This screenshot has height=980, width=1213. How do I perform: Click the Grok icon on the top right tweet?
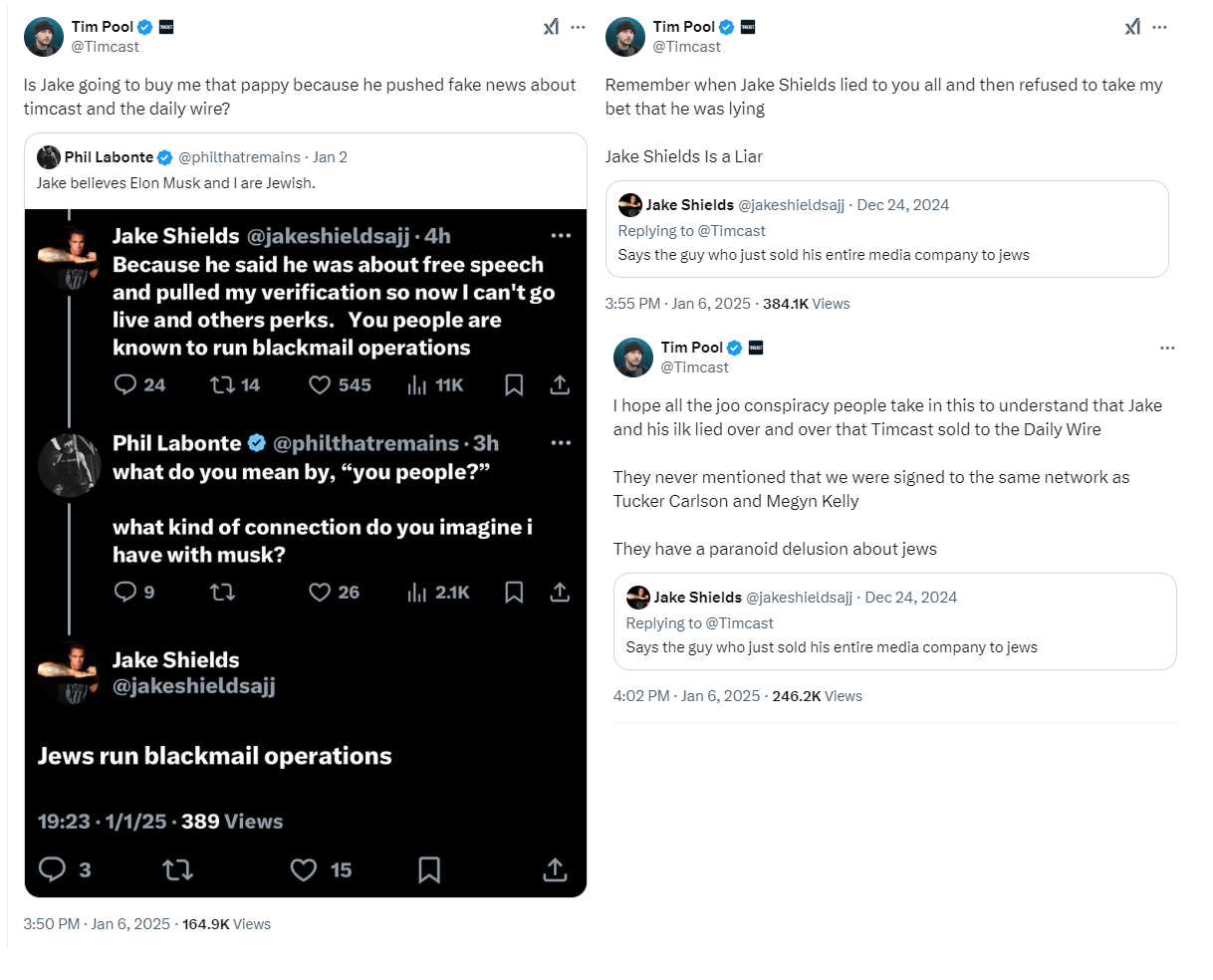click(x=1132, y=28)
